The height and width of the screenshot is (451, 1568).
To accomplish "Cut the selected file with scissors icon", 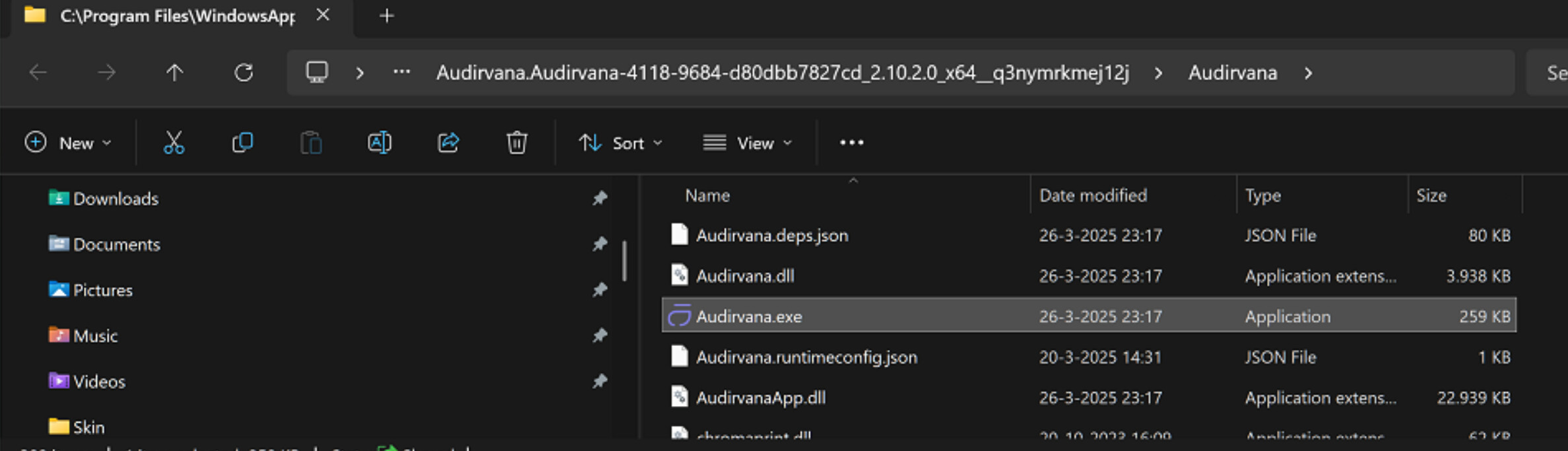I will (174, 143).
